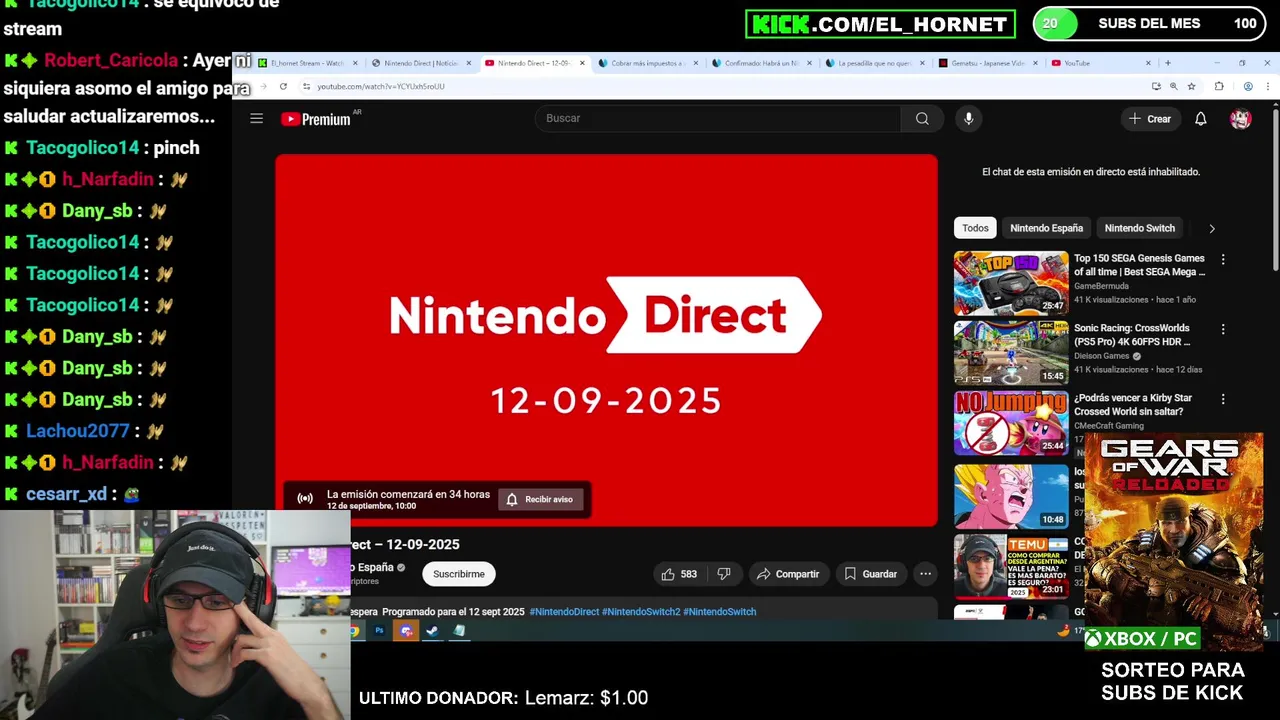Select the Todos filter chip

pos(975,228)
